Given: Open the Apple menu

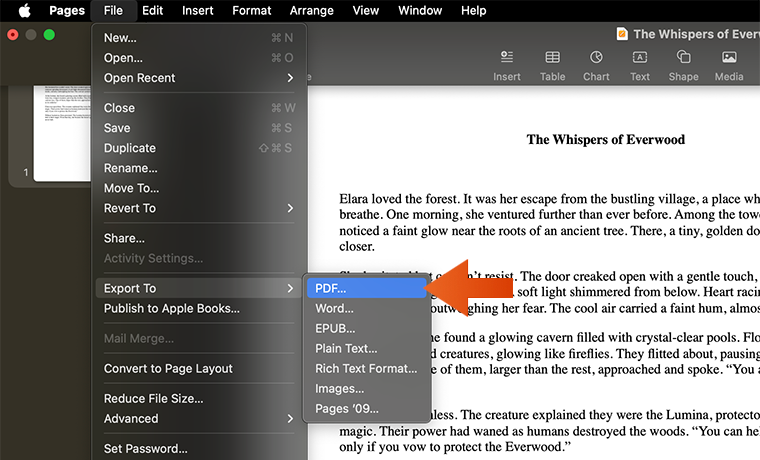Looking at the screenshot, I should pos(24,10).
